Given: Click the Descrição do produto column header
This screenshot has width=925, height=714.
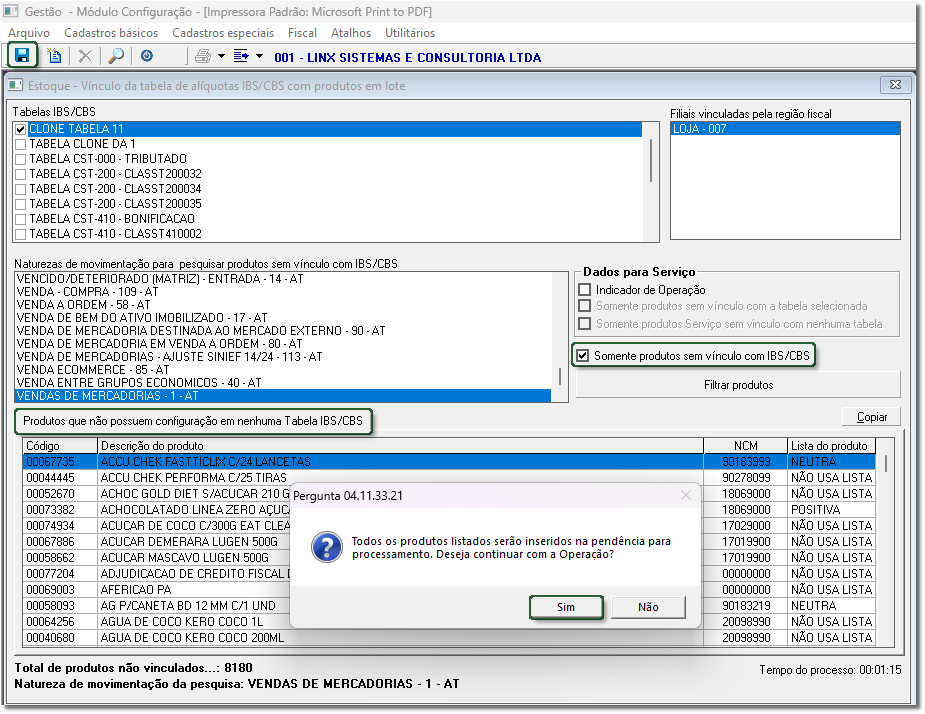Looking at the screenshot, I should click(x=400, y=446).
